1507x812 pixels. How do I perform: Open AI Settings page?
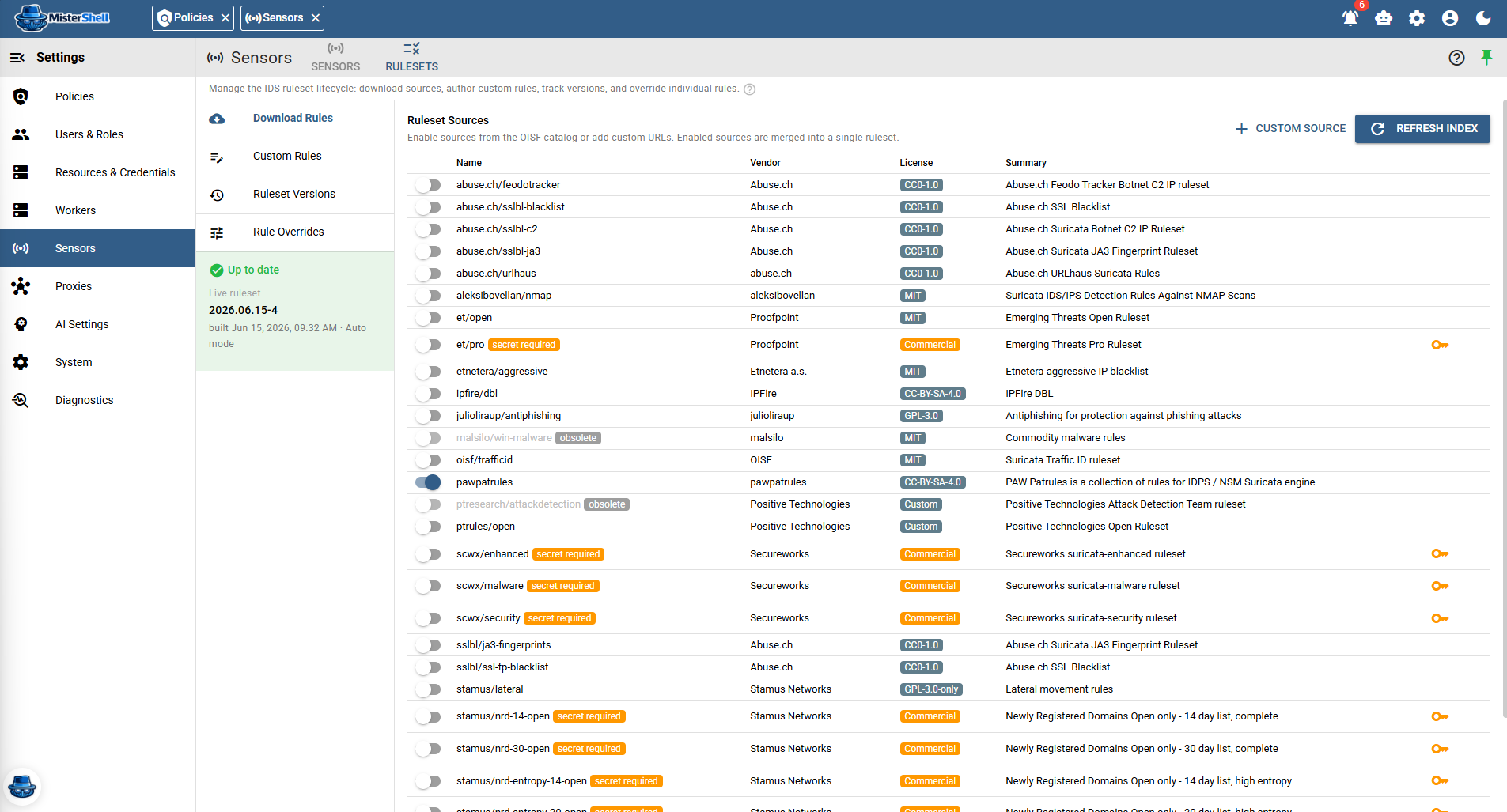(97, 324)
